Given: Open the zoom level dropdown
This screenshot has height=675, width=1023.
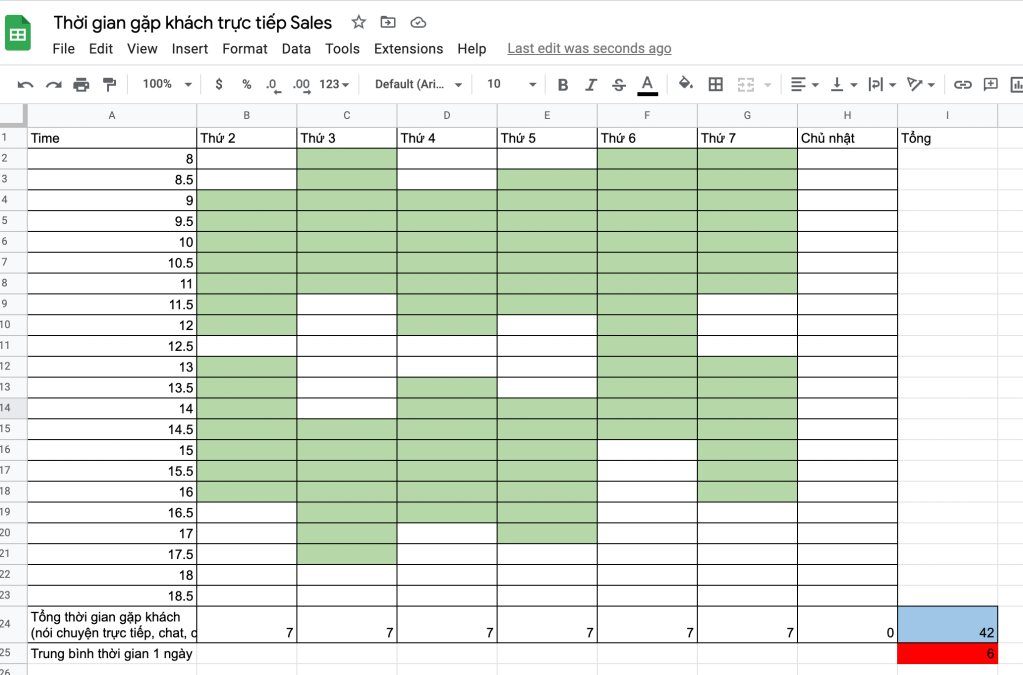Looking at the screenshot, I should (x=165, y=84).
